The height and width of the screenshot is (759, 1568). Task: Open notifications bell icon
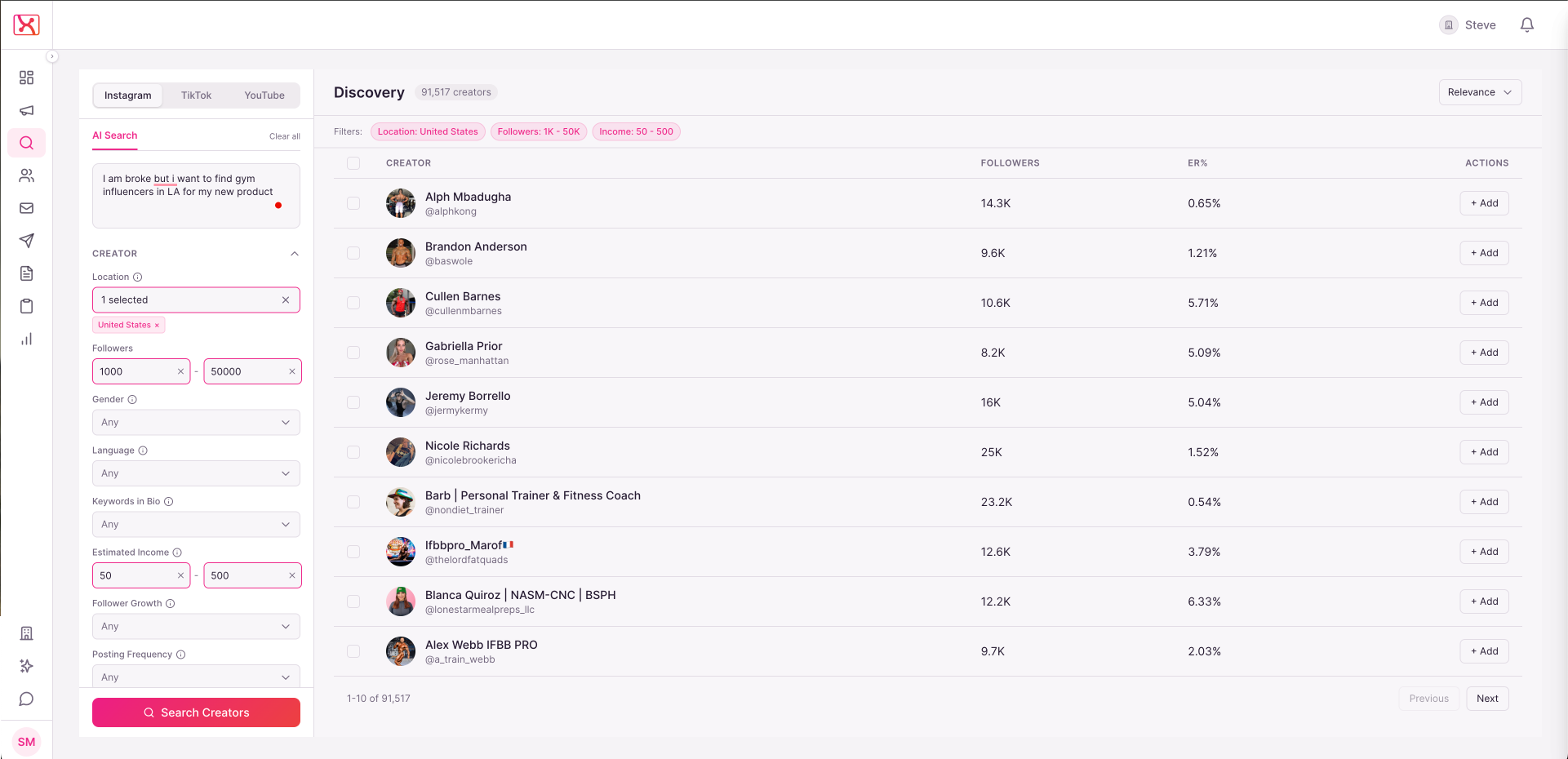point(1526,25)
